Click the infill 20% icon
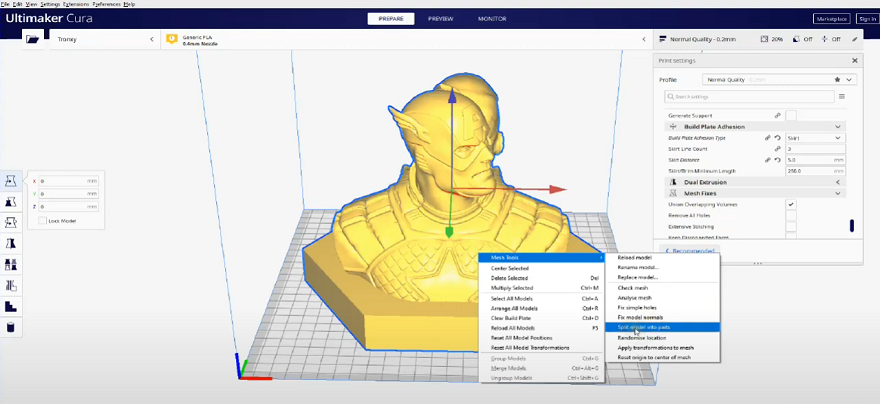This screenshot has height=404, width=880. click(x=764, y=39)
